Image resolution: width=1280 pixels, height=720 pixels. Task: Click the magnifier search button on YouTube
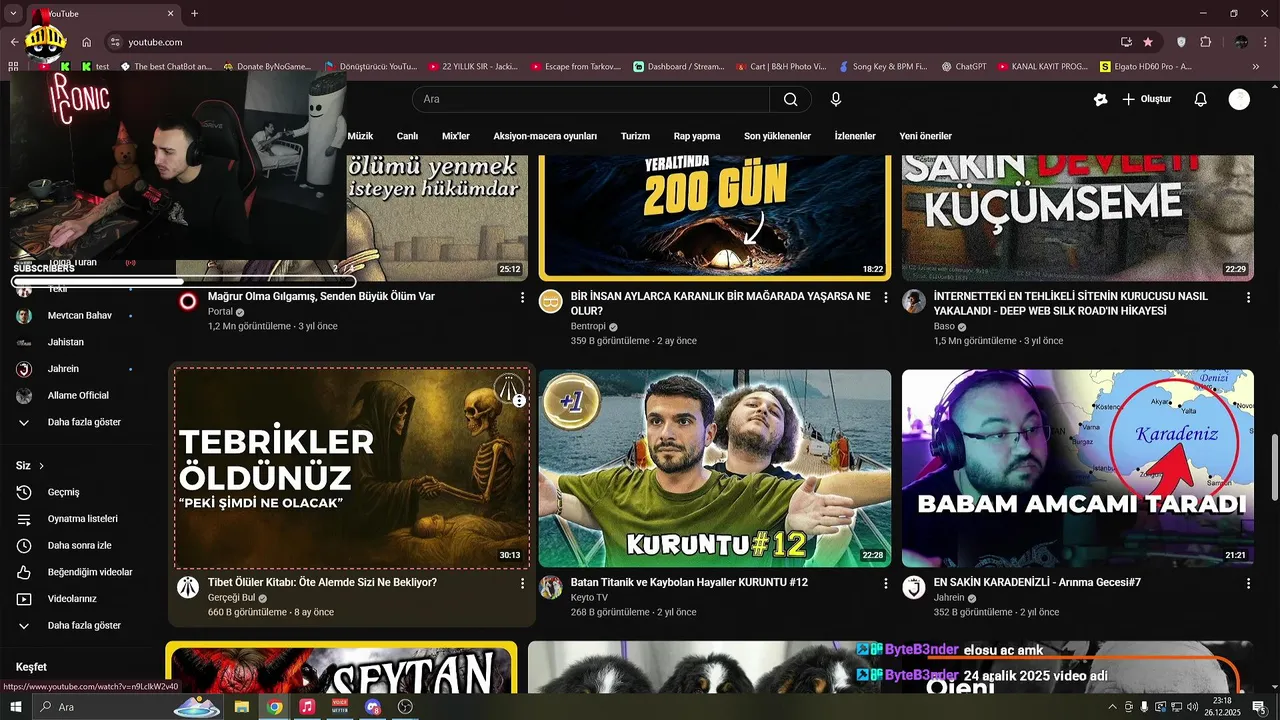tap(790, 99)
